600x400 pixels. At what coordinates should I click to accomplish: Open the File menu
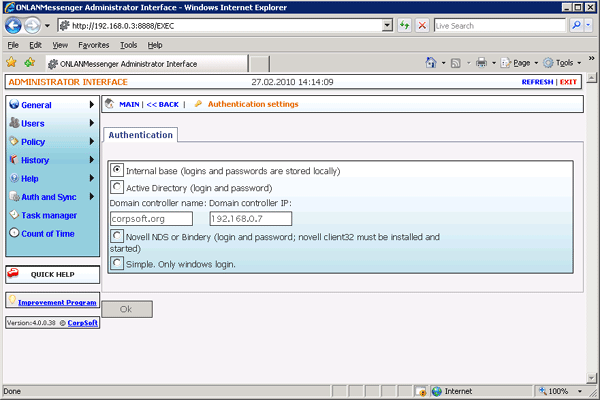(x=13, y=45)
